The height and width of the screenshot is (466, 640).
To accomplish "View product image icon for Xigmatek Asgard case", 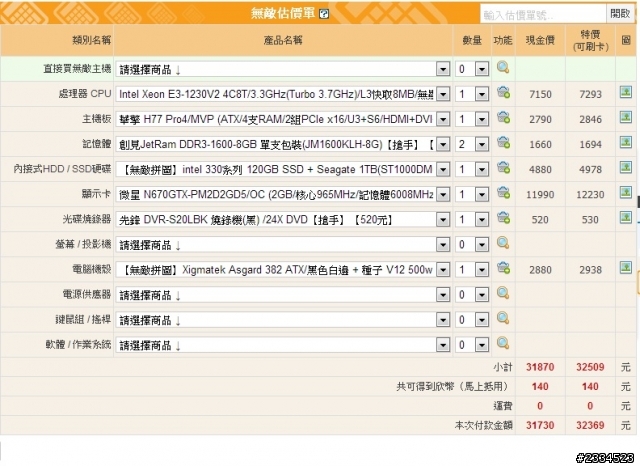I will tap(626, 268).
